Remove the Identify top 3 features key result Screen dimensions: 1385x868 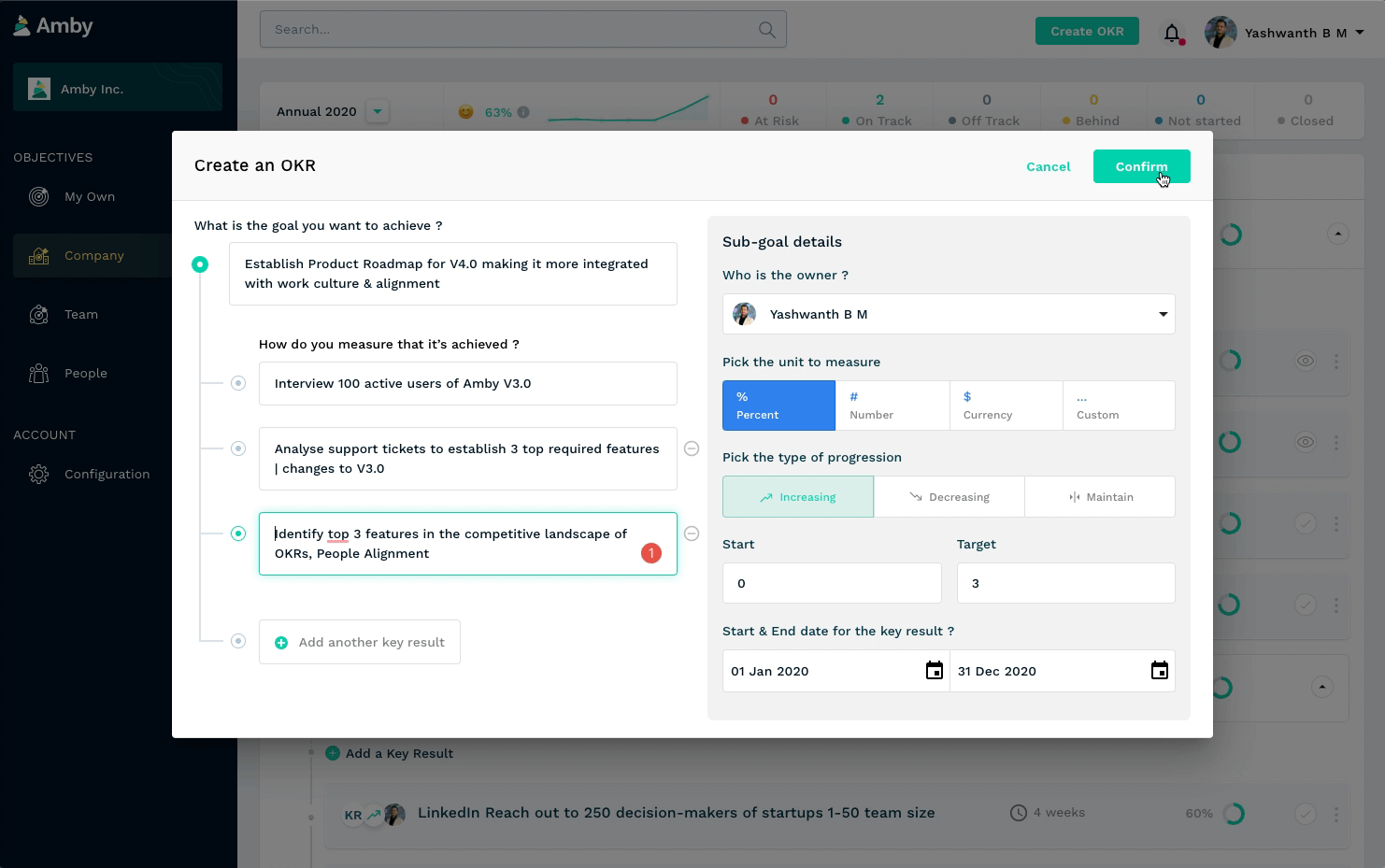tap(692, 534)
